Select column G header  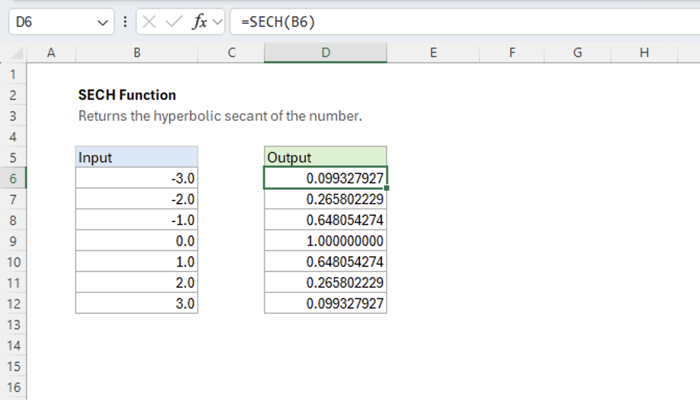[577, 53]
